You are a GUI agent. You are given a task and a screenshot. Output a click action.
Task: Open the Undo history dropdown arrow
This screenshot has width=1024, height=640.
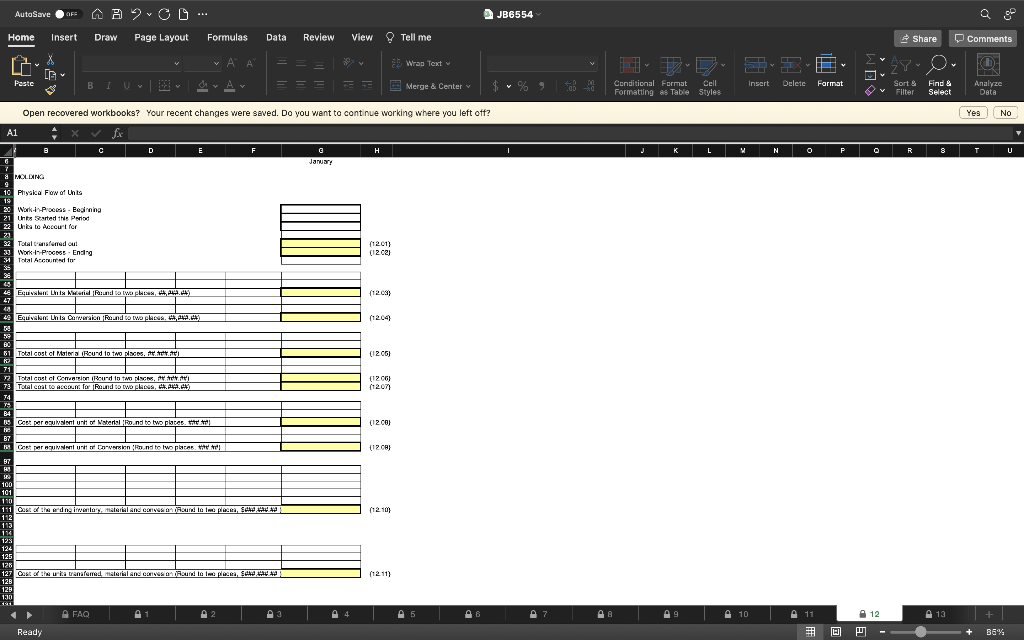point(149,14)
